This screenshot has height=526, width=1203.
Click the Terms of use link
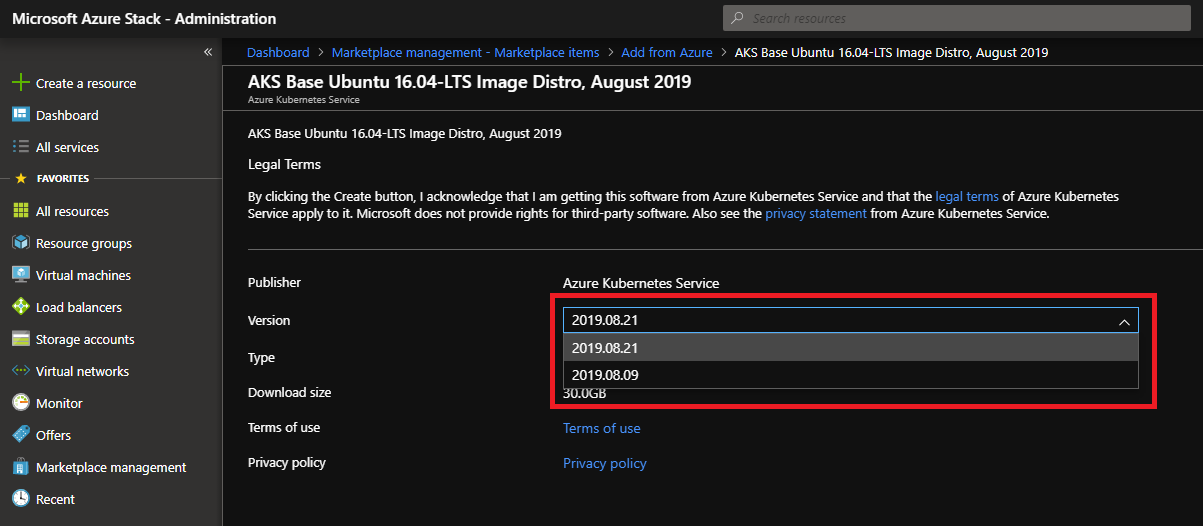602,428
